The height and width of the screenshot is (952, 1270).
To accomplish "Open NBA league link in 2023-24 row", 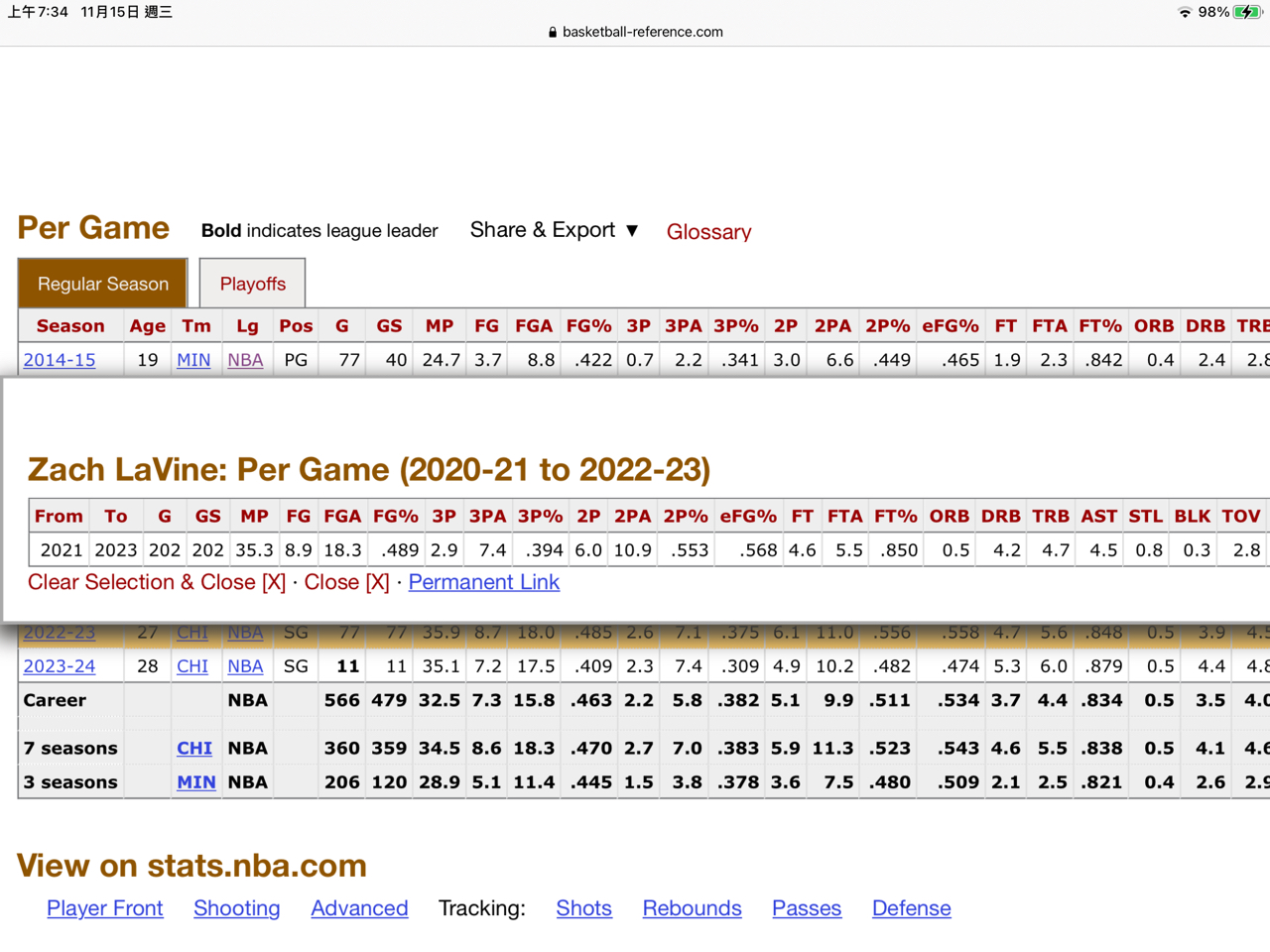I will (x=245, y=666).
